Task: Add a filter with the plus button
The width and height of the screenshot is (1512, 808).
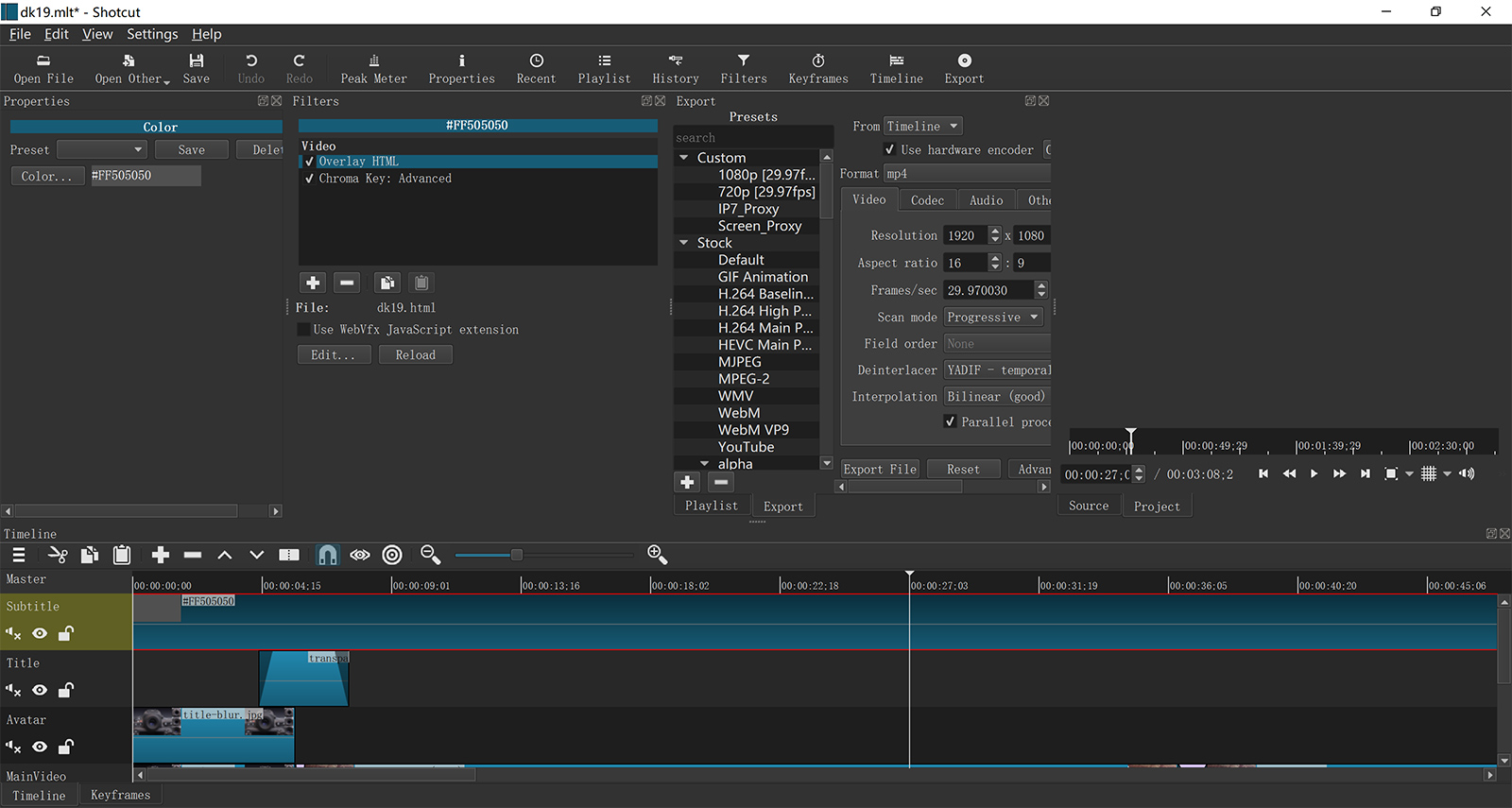Action: (313, 283)
